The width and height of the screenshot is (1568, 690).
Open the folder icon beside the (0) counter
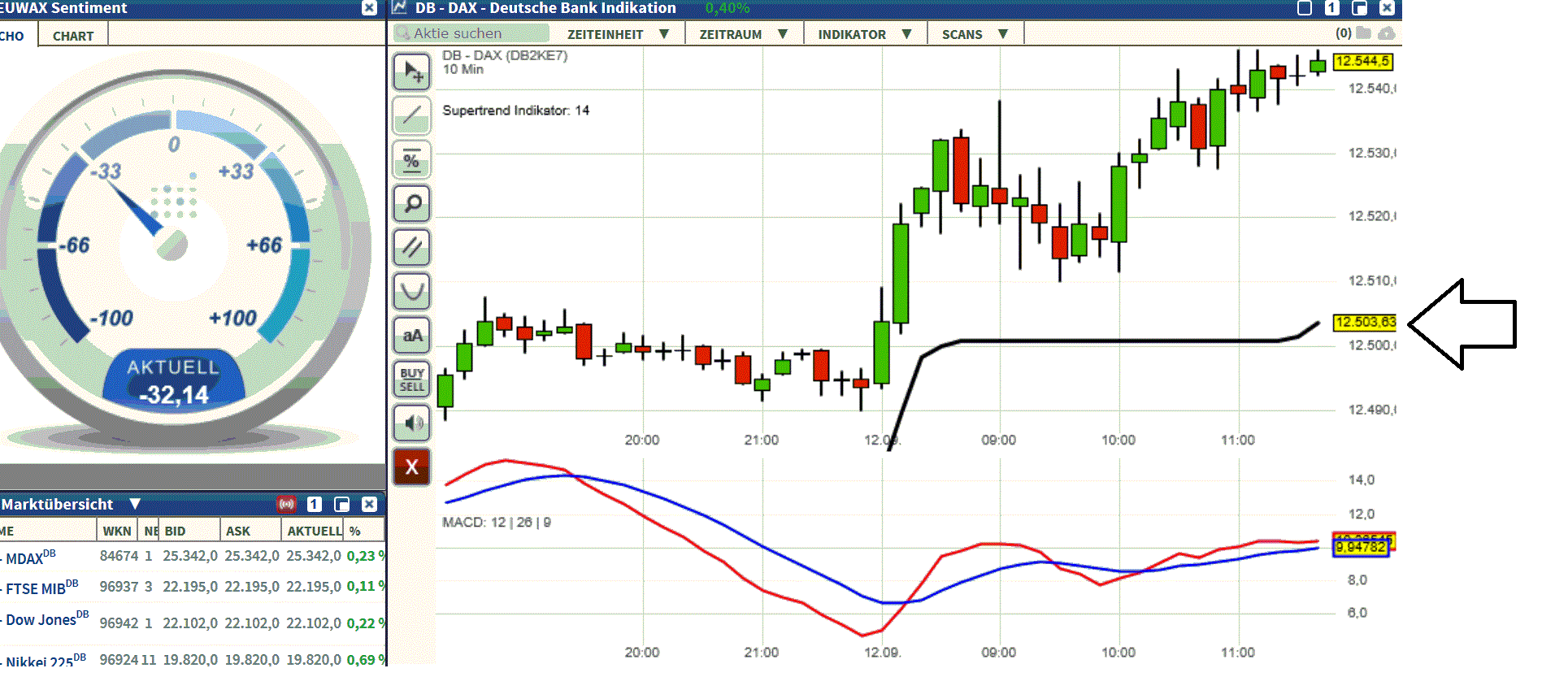(x=1363, y=33)
